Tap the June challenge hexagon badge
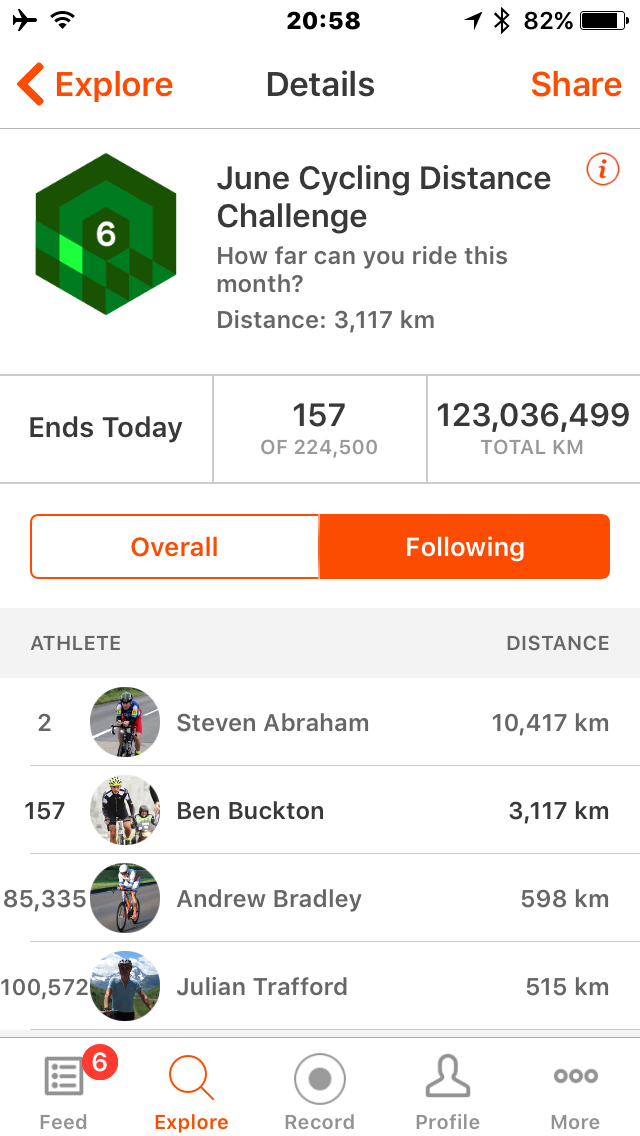 [106, 234]
